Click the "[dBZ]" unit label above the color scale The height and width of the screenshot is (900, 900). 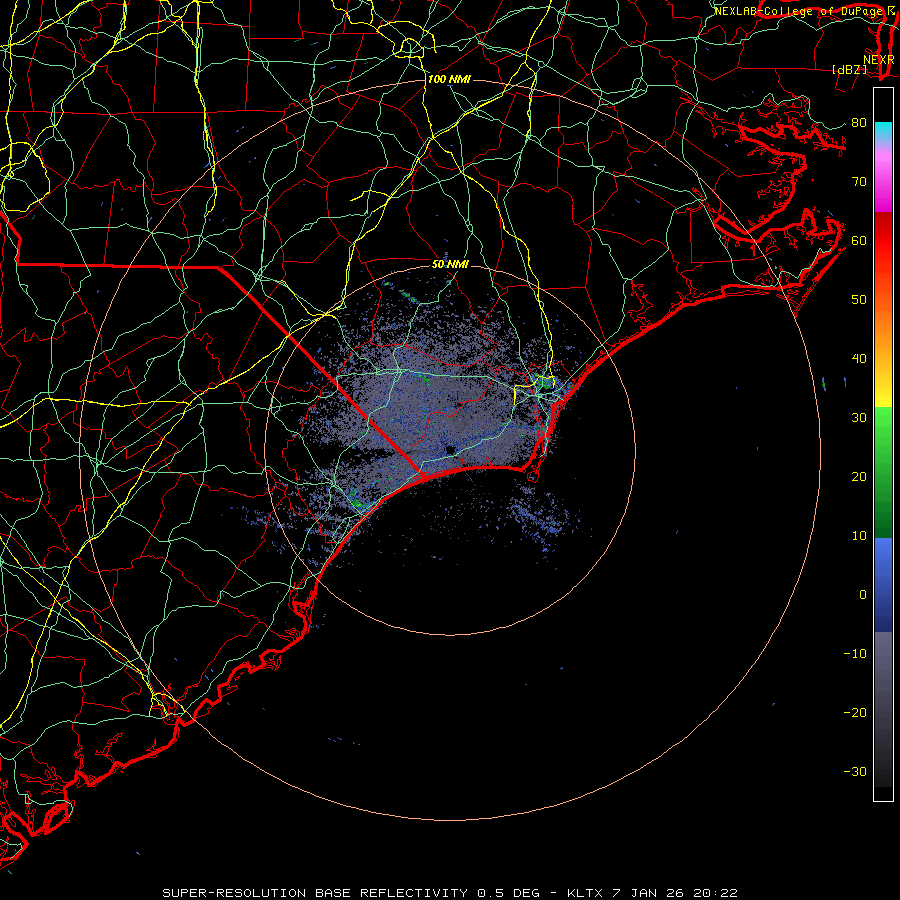[849, 69]
